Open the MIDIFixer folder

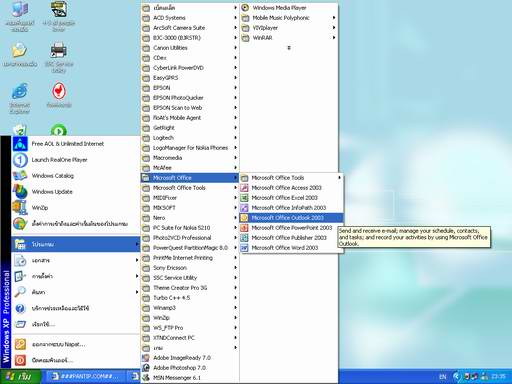[189, 198]
